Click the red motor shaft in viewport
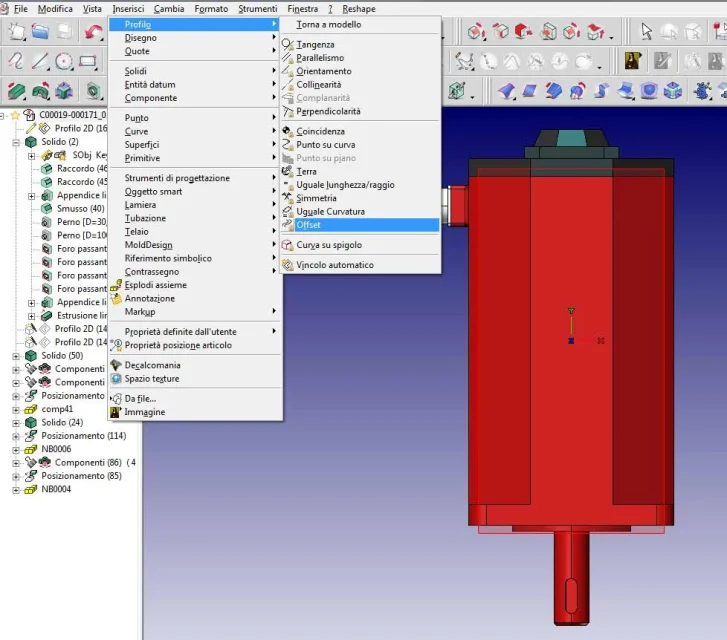The width and height of the screenshot is (727, 640). pyautogui.click(x=571, y=577)
